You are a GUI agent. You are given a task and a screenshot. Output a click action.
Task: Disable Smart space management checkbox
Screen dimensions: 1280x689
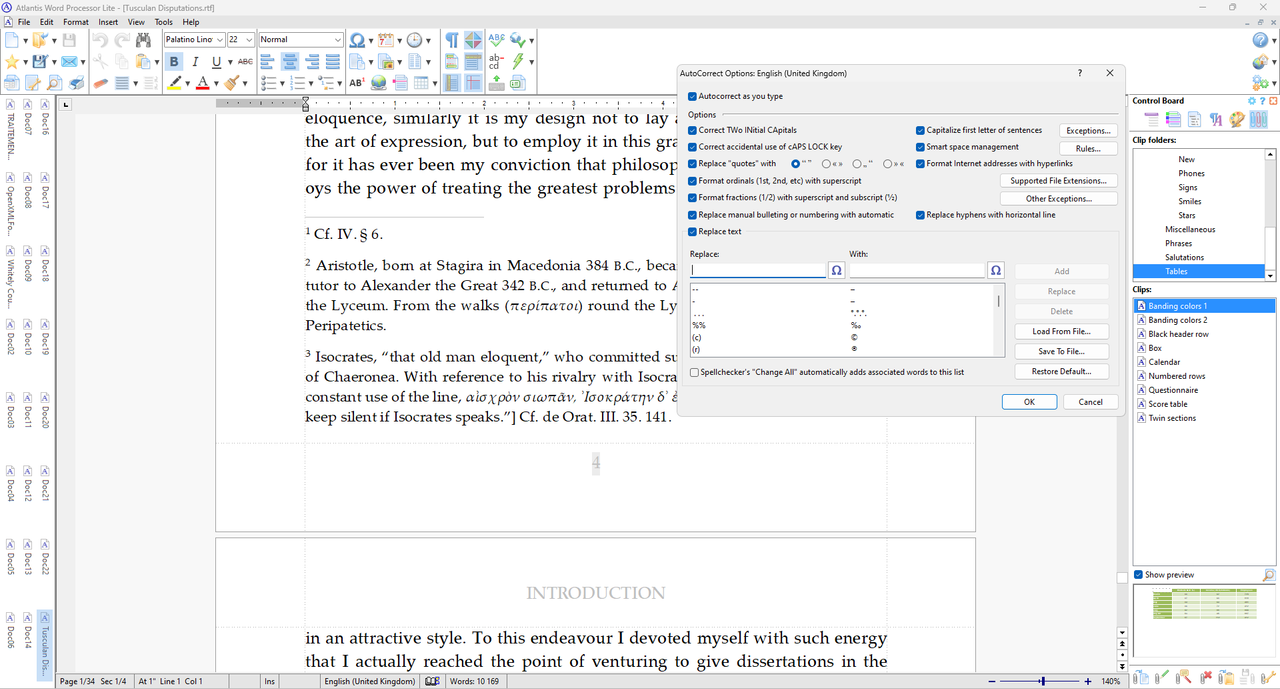[920, 147]
